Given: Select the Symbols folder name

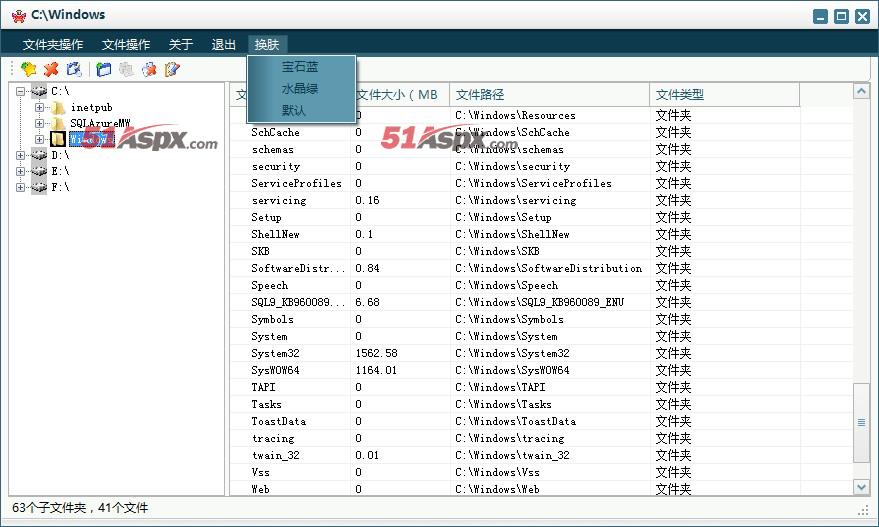Looking at the screenshot, I should [272, 319].
